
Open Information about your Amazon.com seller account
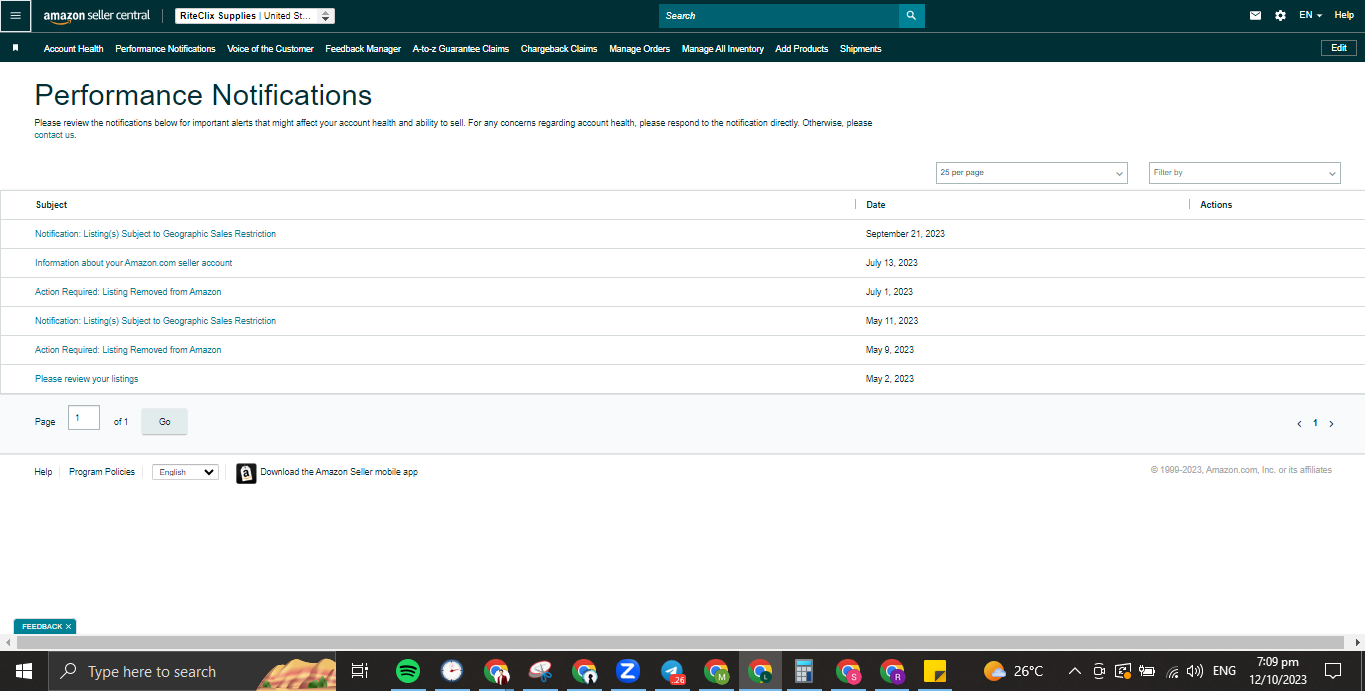134,263
